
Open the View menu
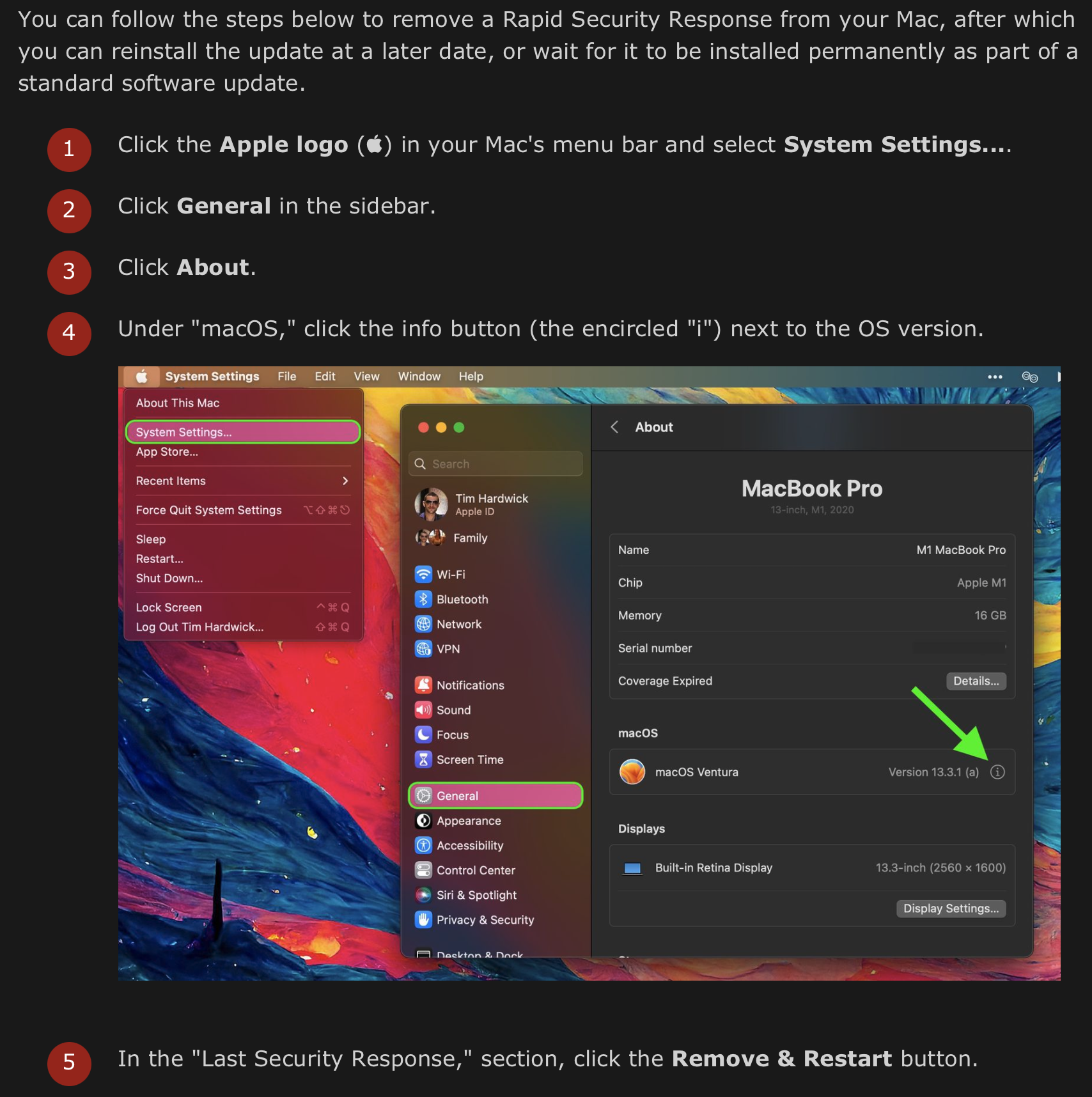(x=366, y=377)
